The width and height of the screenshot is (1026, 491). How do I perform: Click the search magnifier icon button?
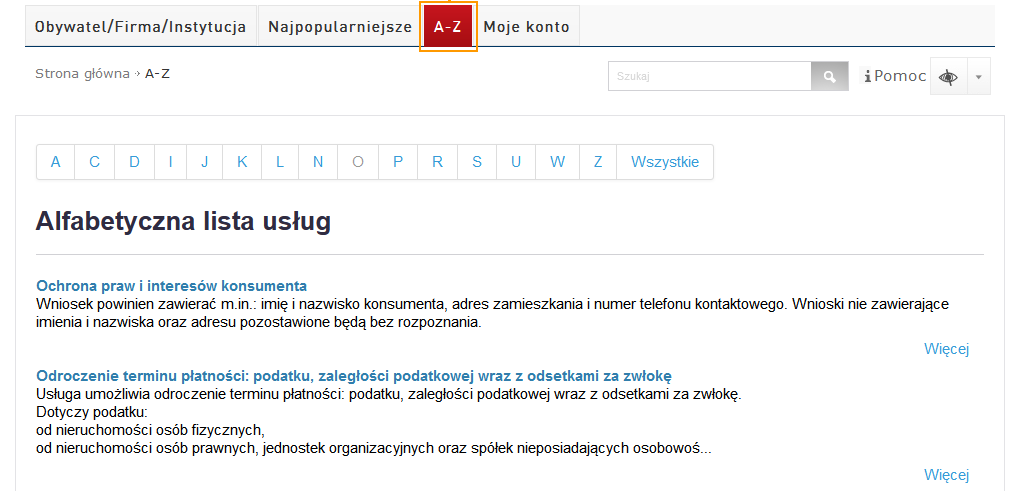coord(829,77)
